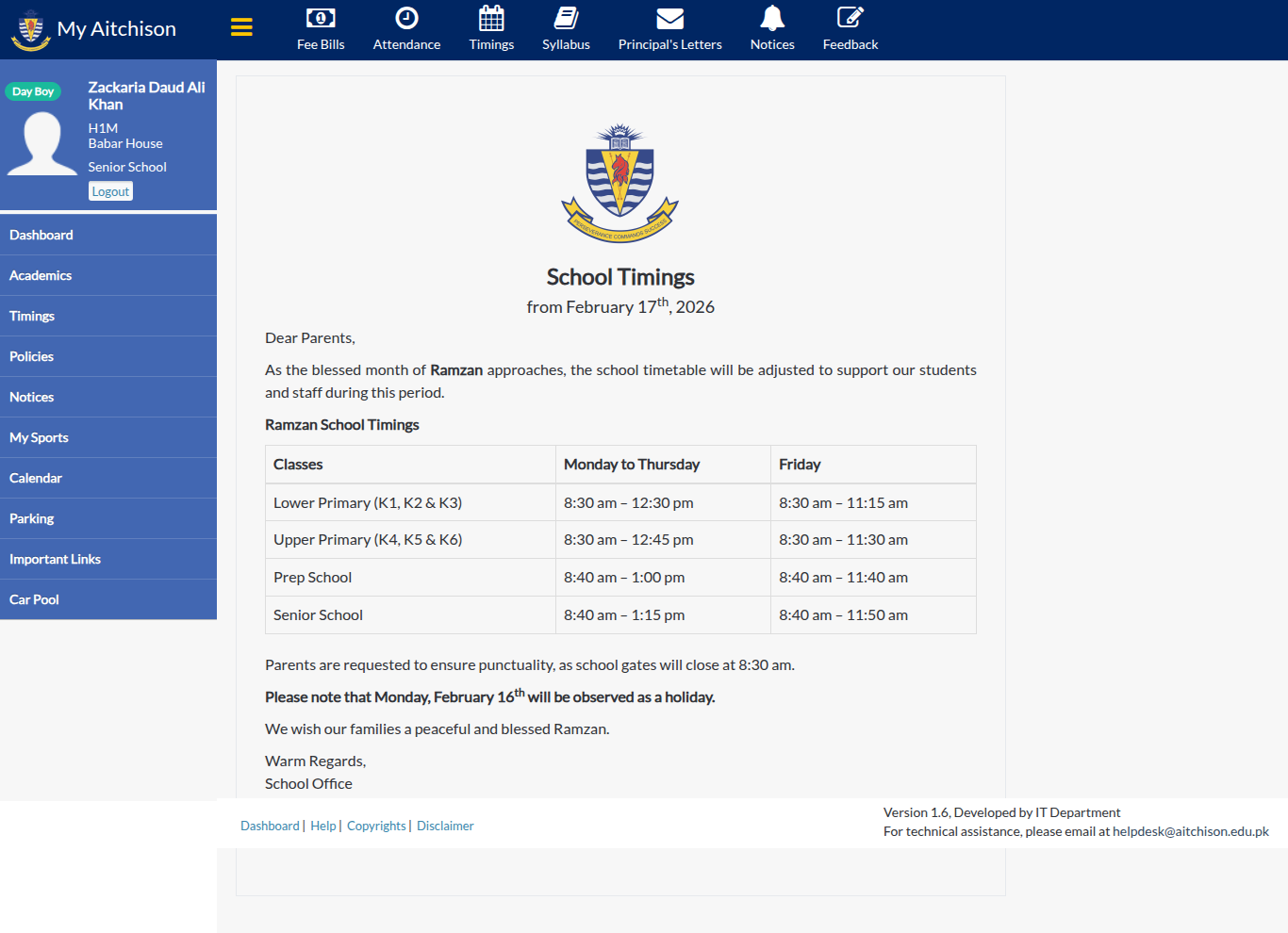Image resolution: width=1288 pixels, height=933 pixels.
Task: Click the footer Copyrights link
Action: click(x=376, y=826)
